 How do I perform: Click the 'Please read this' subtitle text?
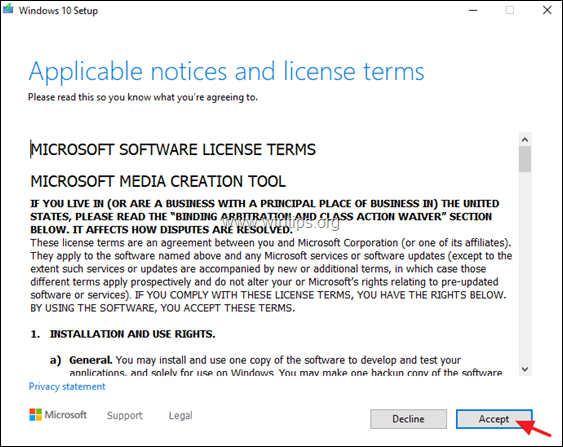coord(143,97)
